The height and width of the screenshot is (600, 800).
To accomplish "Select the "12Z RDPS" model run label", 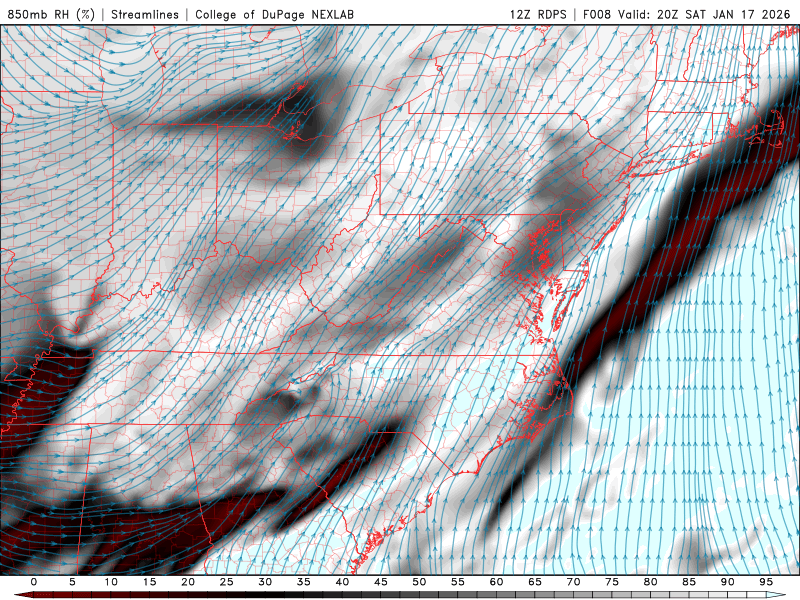I will click(x=538, y=14).
